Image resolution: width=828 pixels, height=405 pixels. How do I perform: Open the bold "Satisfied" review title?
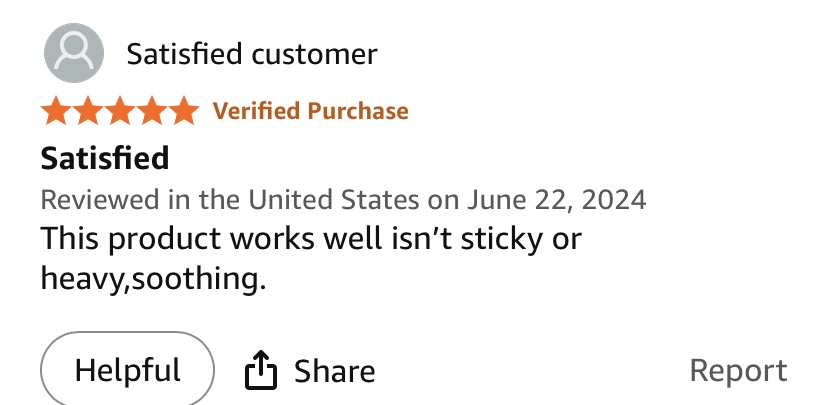point(104,157)
